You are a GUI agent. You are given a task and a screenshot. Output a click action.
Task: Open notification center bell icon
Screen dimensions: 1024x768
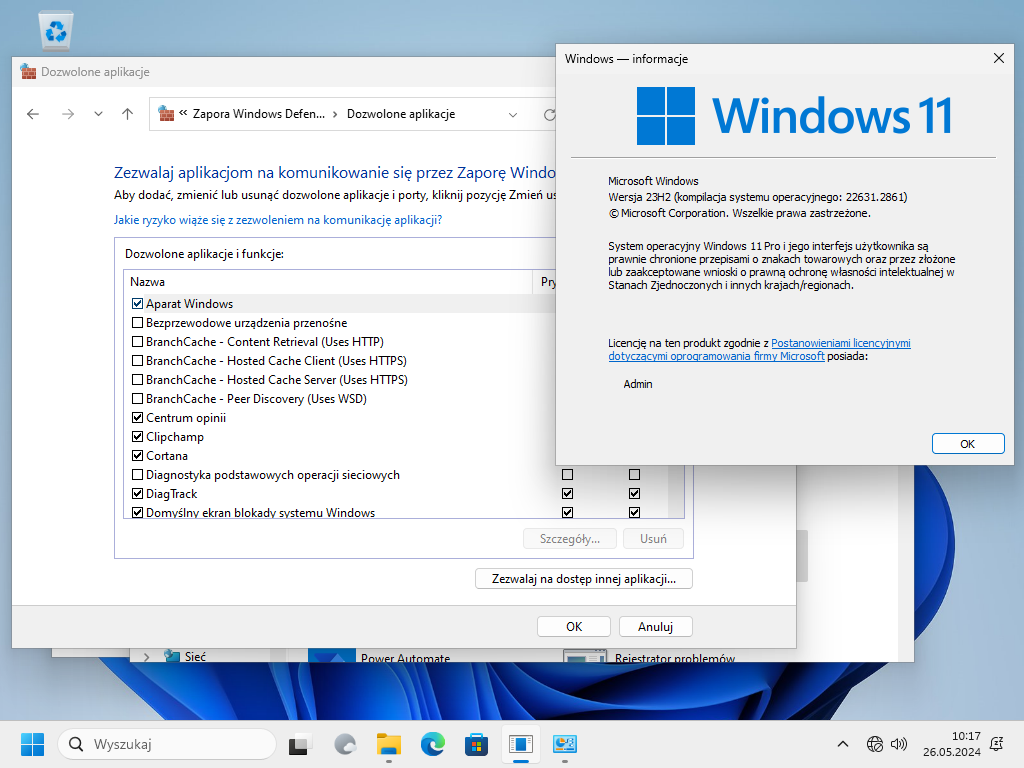coord(997,744)
